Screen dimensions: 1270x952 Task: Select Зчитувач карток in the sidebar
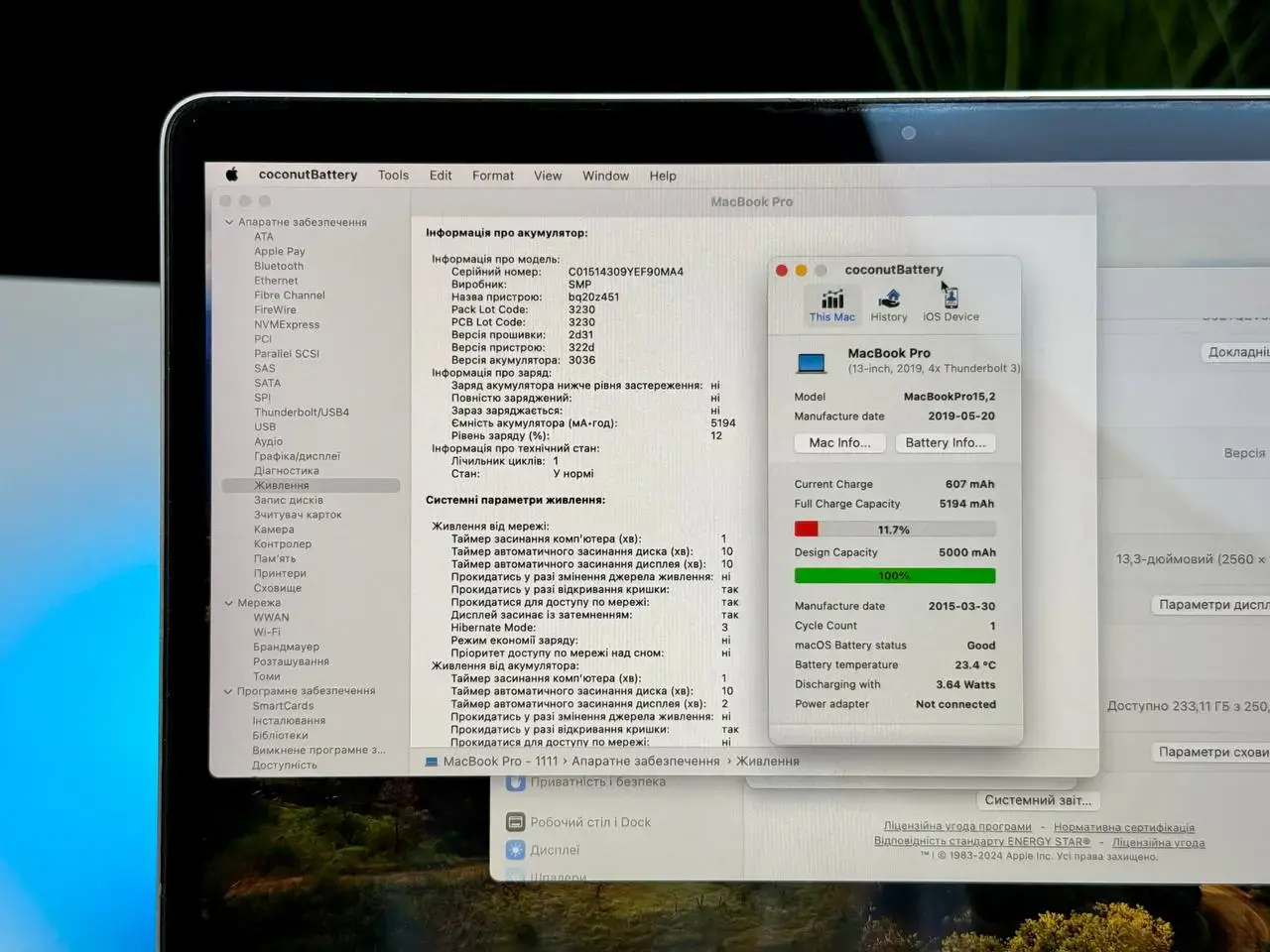[x=298, y=515]
